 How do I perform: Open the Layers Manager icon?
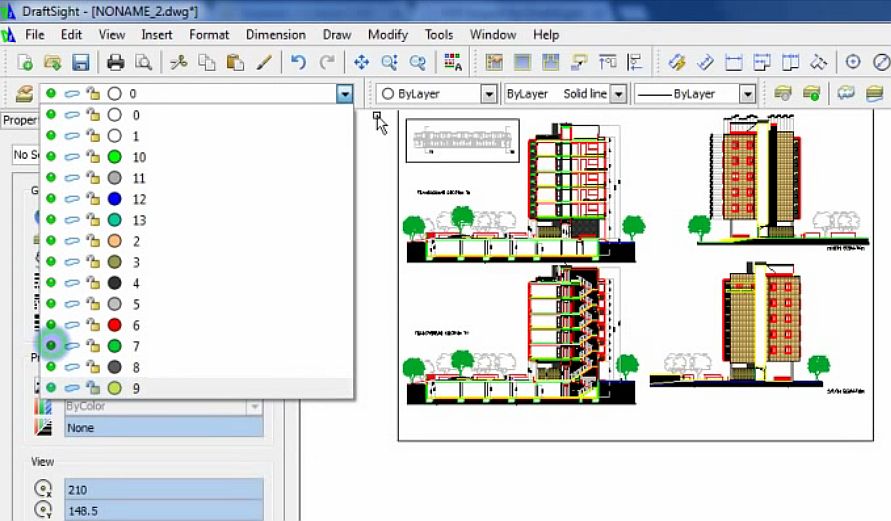point(24,94)
